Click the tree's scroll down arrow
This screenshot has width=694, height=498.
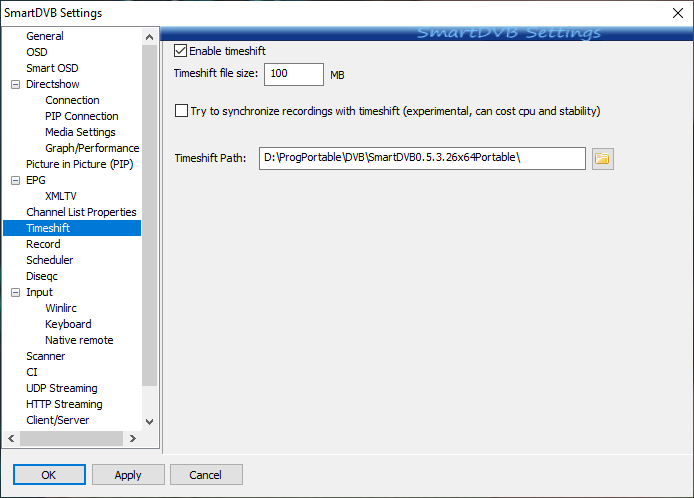click(x=150, y=422)
